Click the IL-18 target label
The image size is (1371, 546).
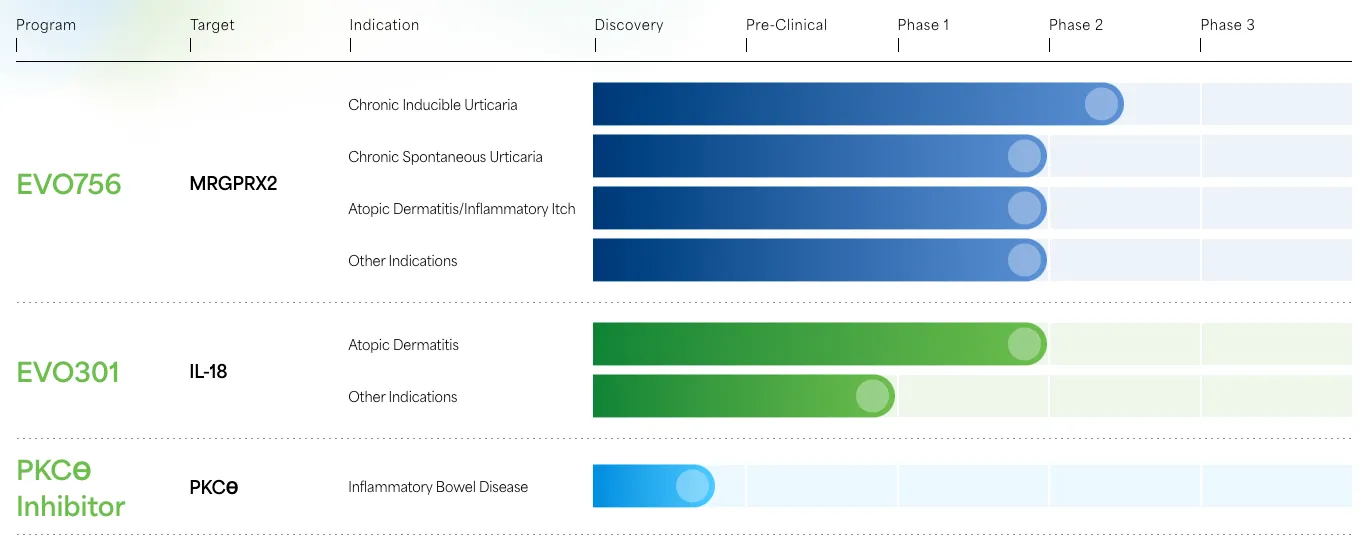click(x=208, y=372)
